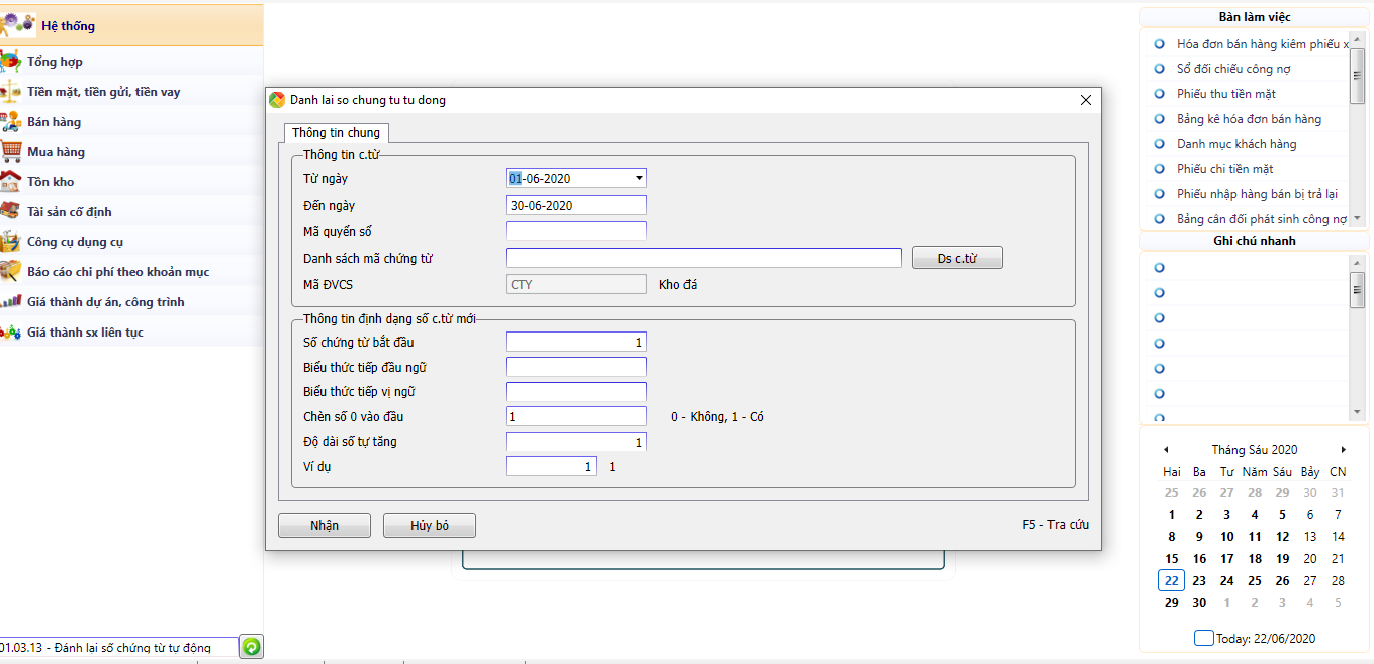Screen dimensions: 1374x664
Task: Go to next month in calendar
Action: 1343,450
